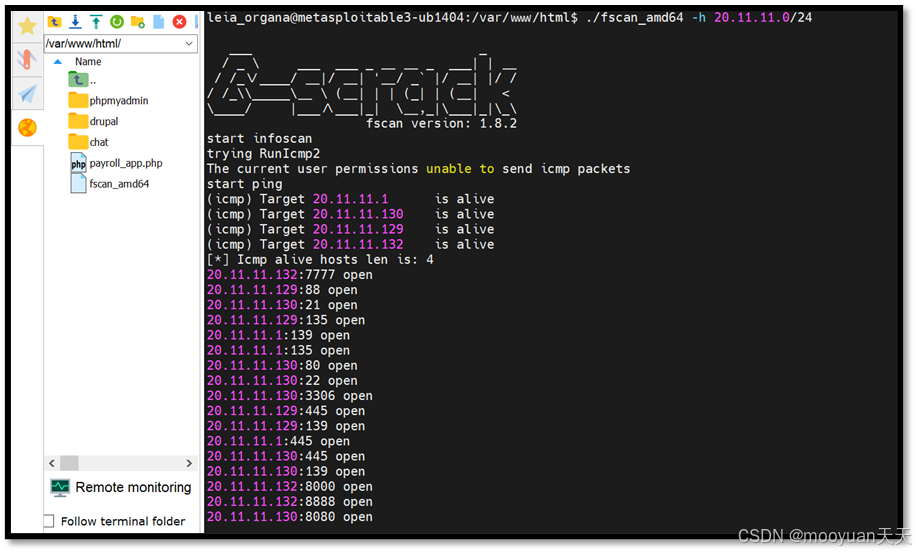Select the drupal folder name
Image resolution: width=916 pixels, height=552 pixels.
104,121
